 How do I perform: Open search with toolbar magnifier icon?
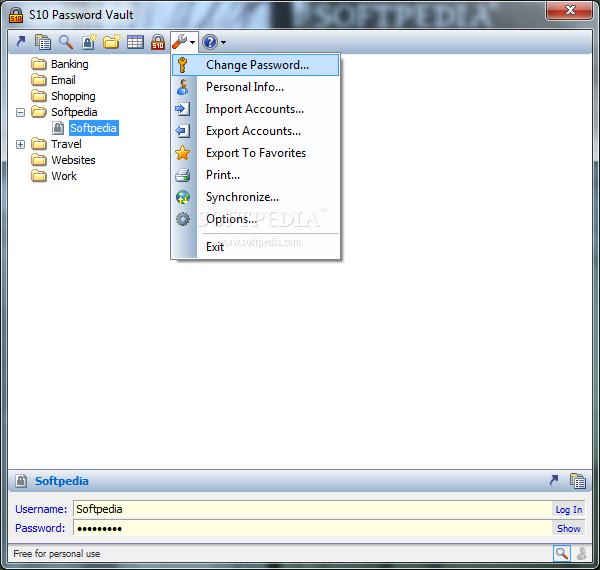[66, 42]
